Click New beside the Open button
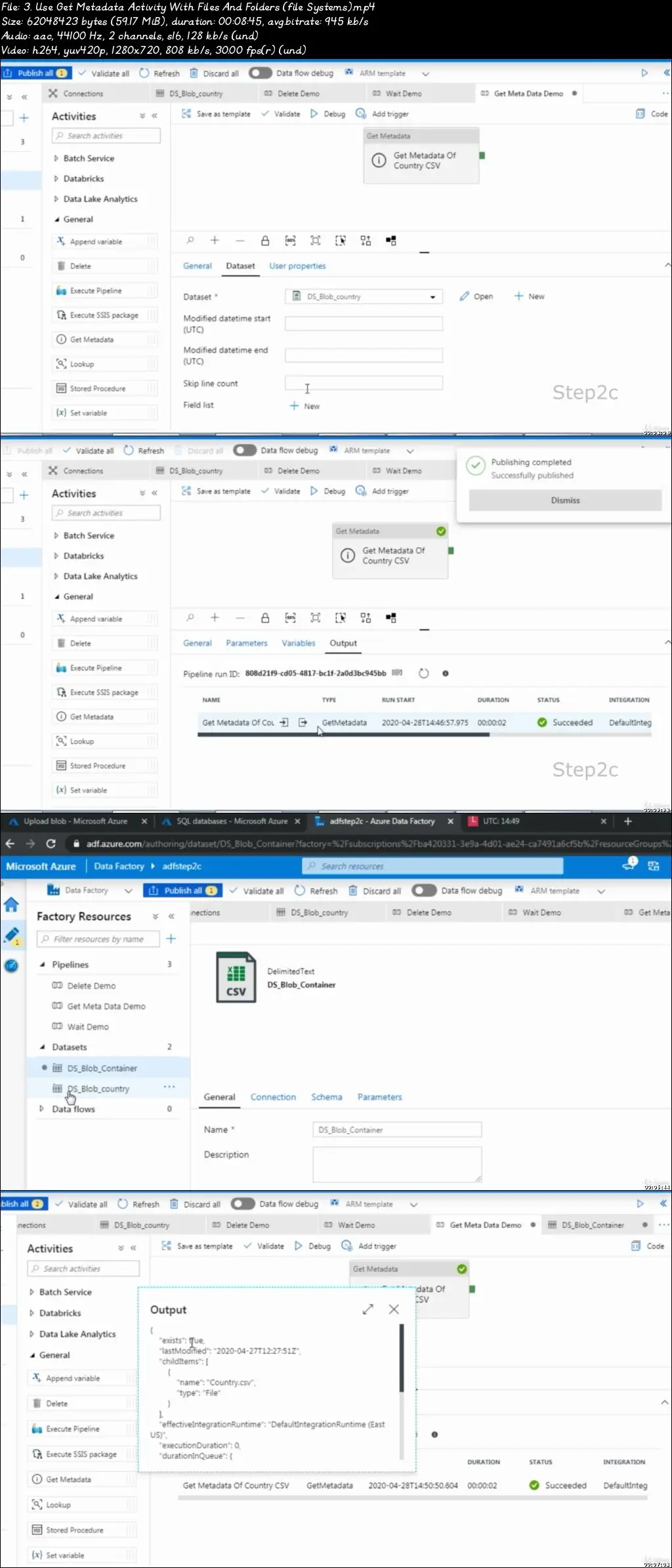 tap(529, 297)
